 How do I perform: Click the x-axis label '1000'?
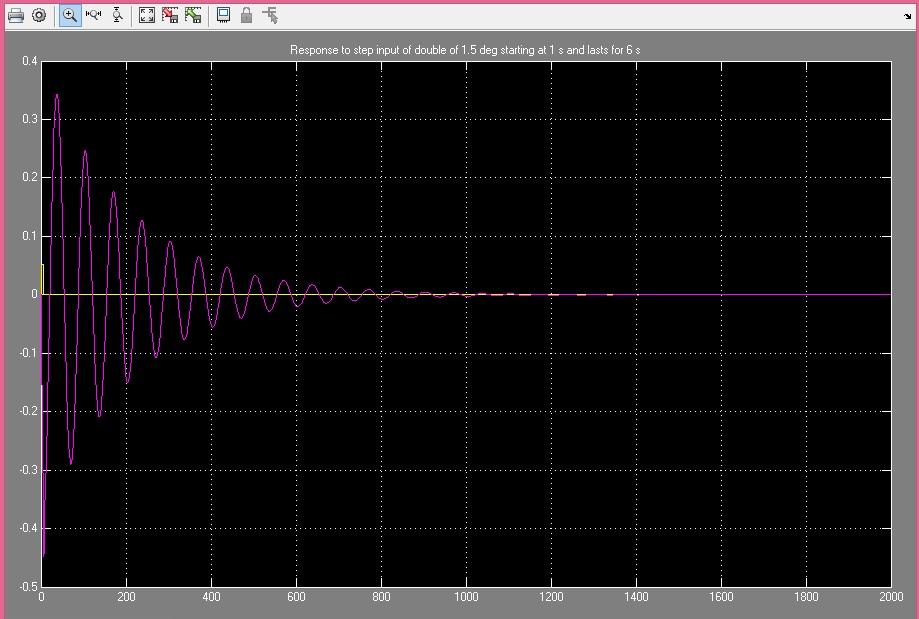466,597
